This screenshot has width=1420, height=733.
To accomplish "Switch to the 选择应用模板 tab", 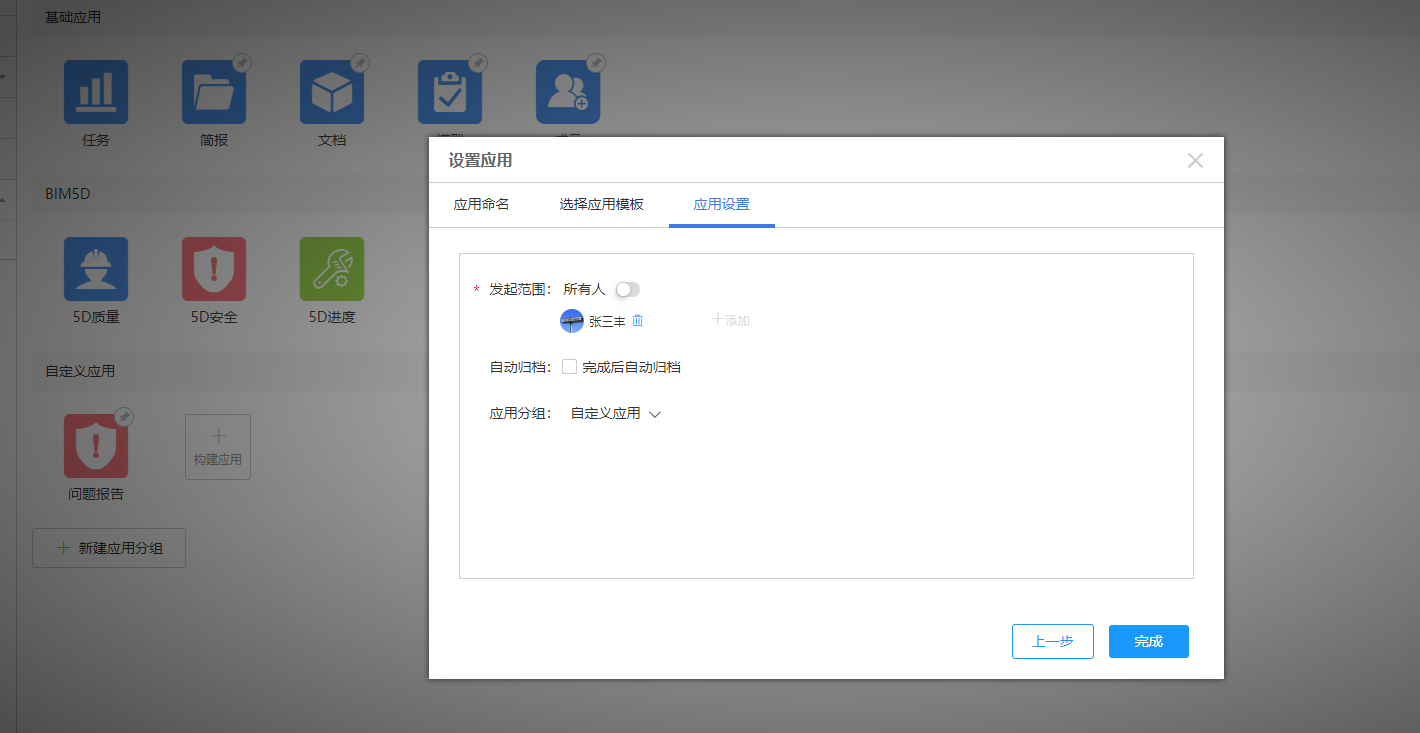I will [601, 204].
